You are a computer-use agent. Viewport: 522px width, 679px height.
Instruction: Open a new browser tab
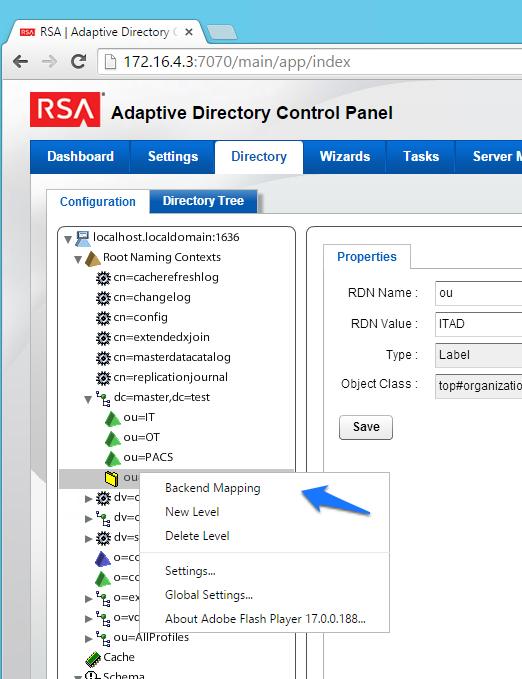[x=222, y=32]
